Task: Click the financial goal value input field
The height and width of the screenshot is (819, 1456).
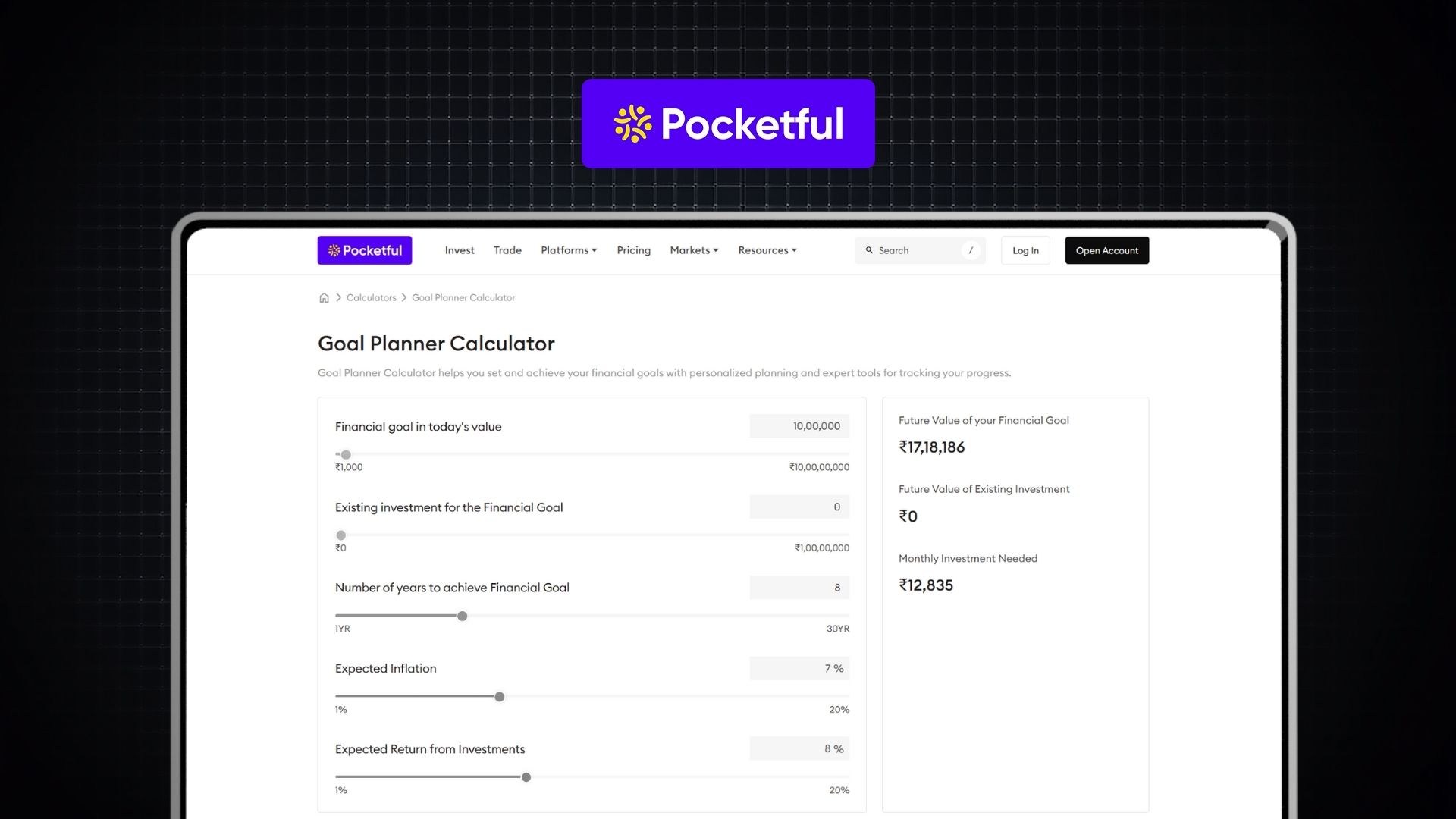Action: (x=799, y=426)
